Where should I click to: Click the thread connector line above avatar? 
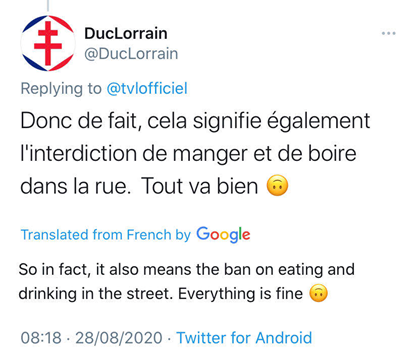(48, 6)
